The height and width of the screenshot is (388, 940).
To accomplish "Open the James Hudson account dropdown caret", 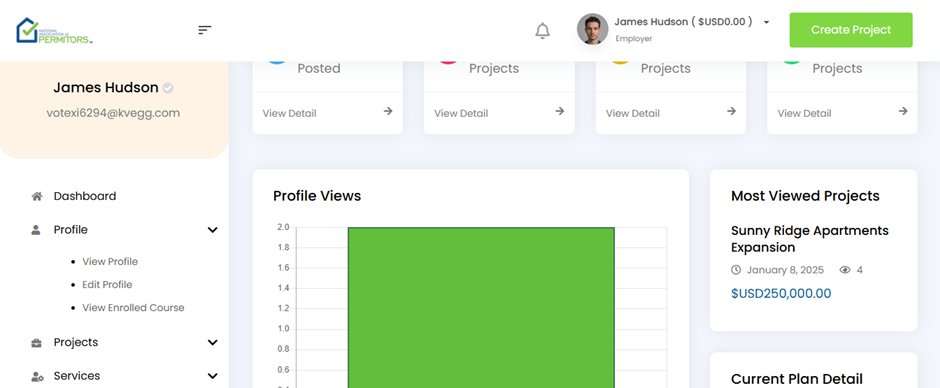I will pos(766,22).
